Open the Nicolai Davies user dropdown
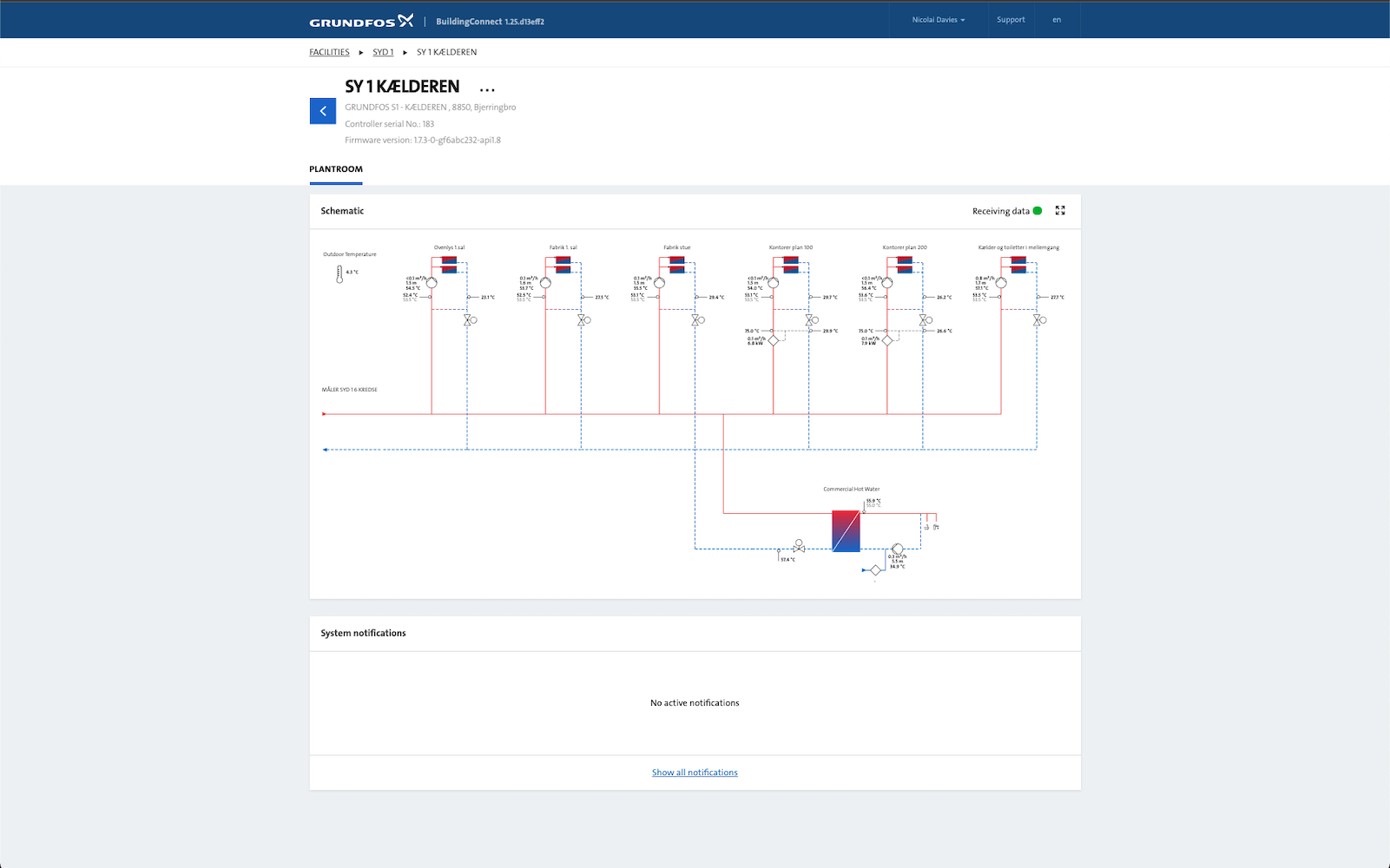 click(938, 20)
